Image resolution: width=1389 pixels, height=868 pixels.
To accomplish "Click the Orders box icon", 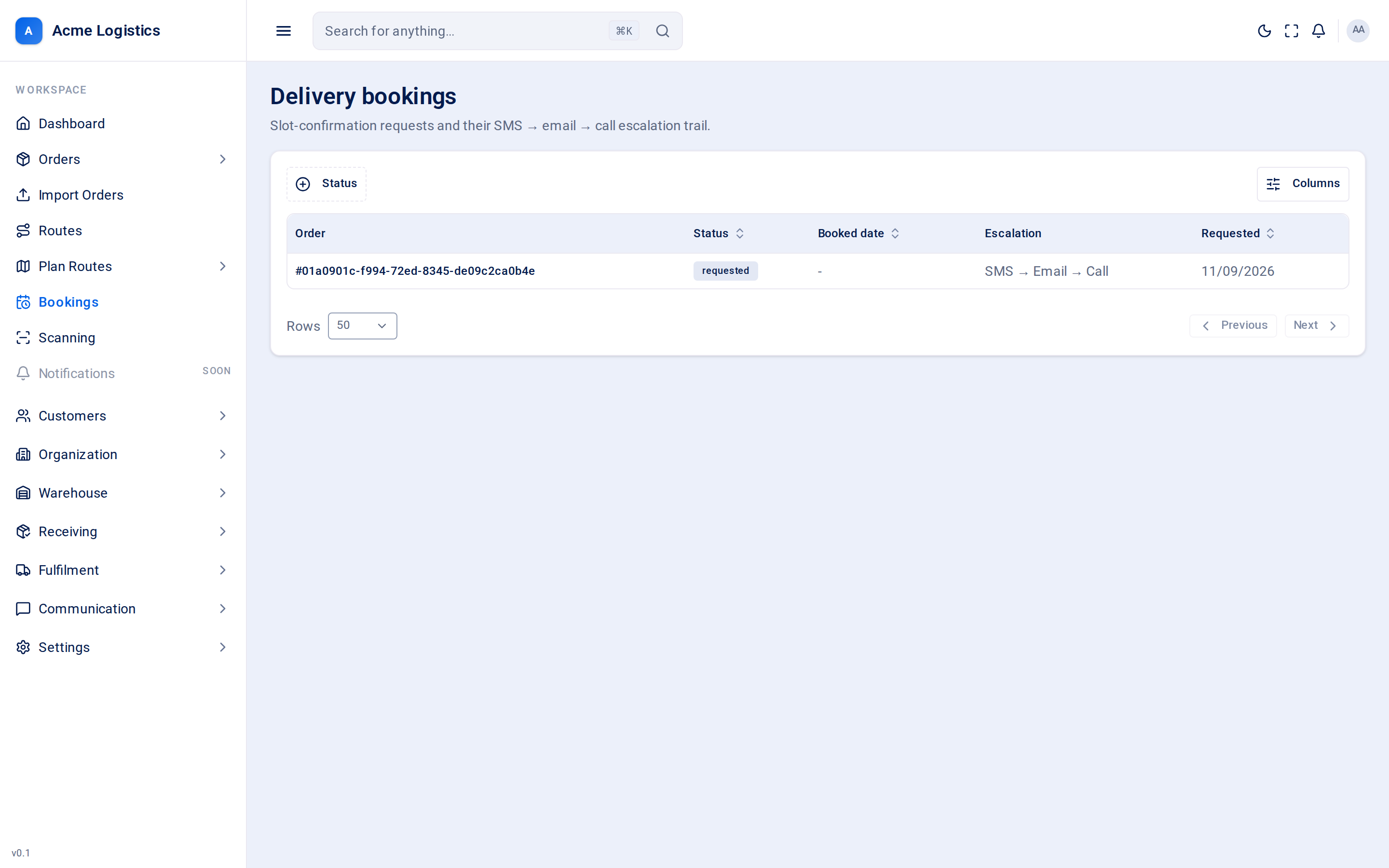I will [23, 159].
